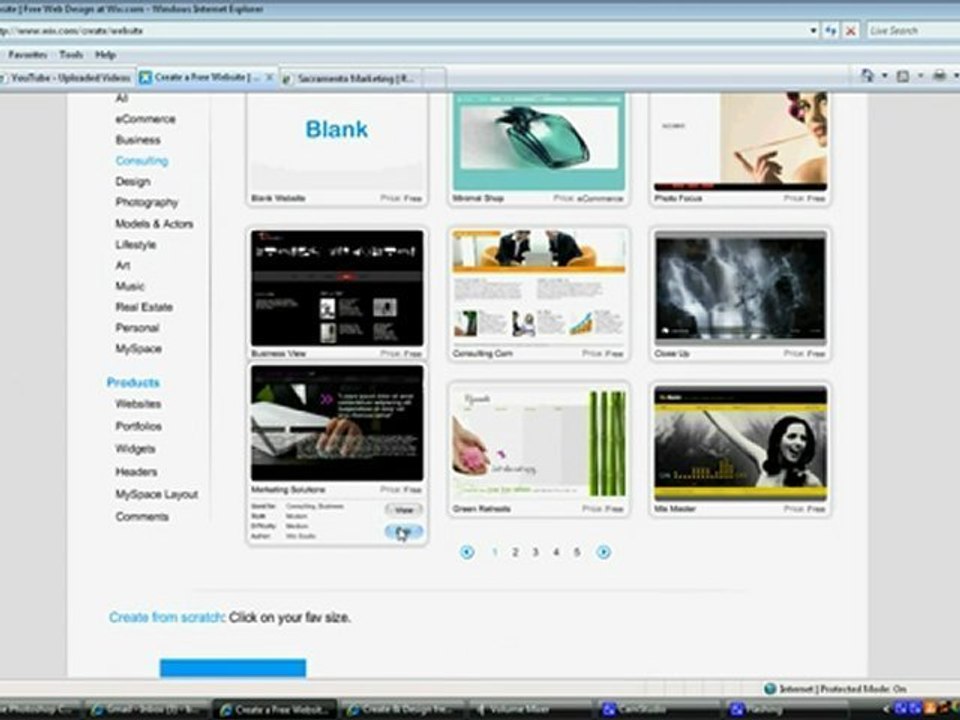960x720 pixels.
Task: Open the Headers product link
Action: tap(136, 471)
